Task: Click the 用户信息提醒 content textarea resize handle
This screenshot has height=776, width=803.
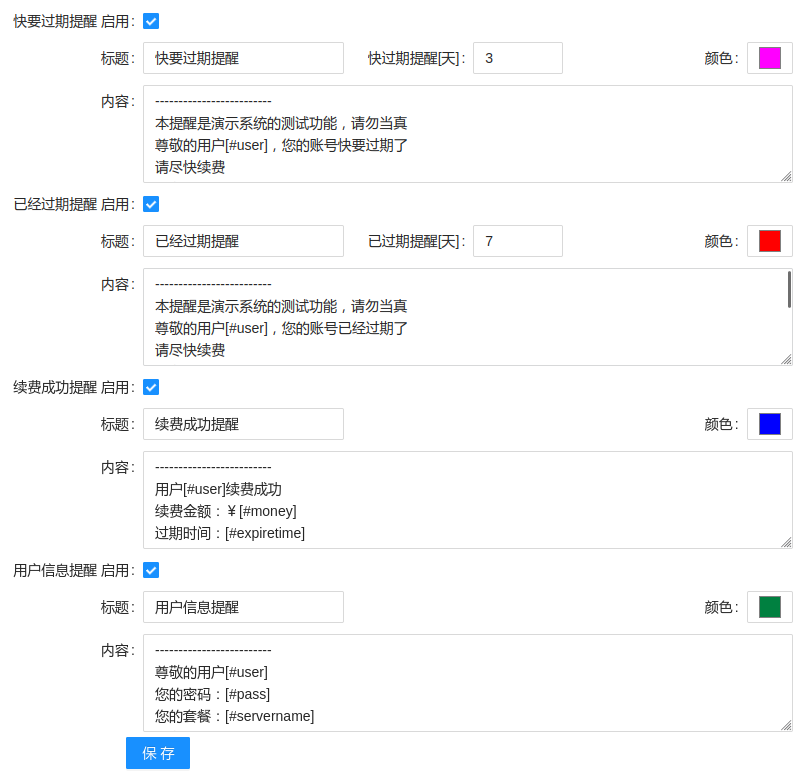Action: coord(786,725)
